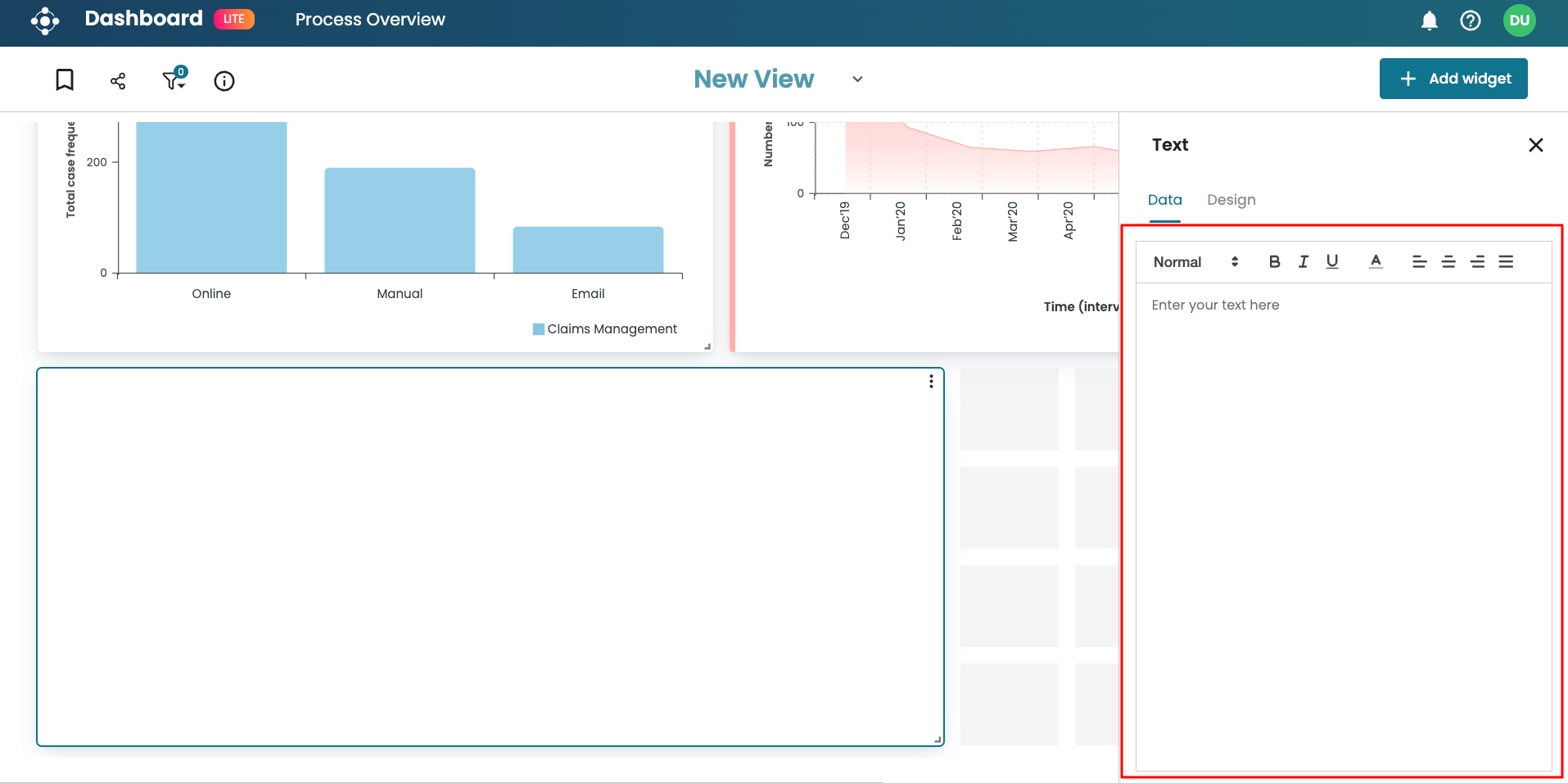This screenshot has width=1568, height=783.
Task: Switch to the Design tab
Action: [1231, 200]
